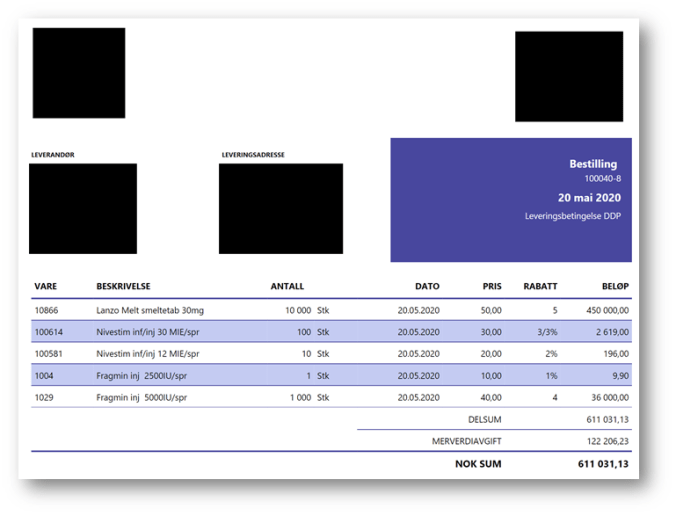
Task: Click the Fragmin inj 5000IU/spr description
Action: pos(146,398)
